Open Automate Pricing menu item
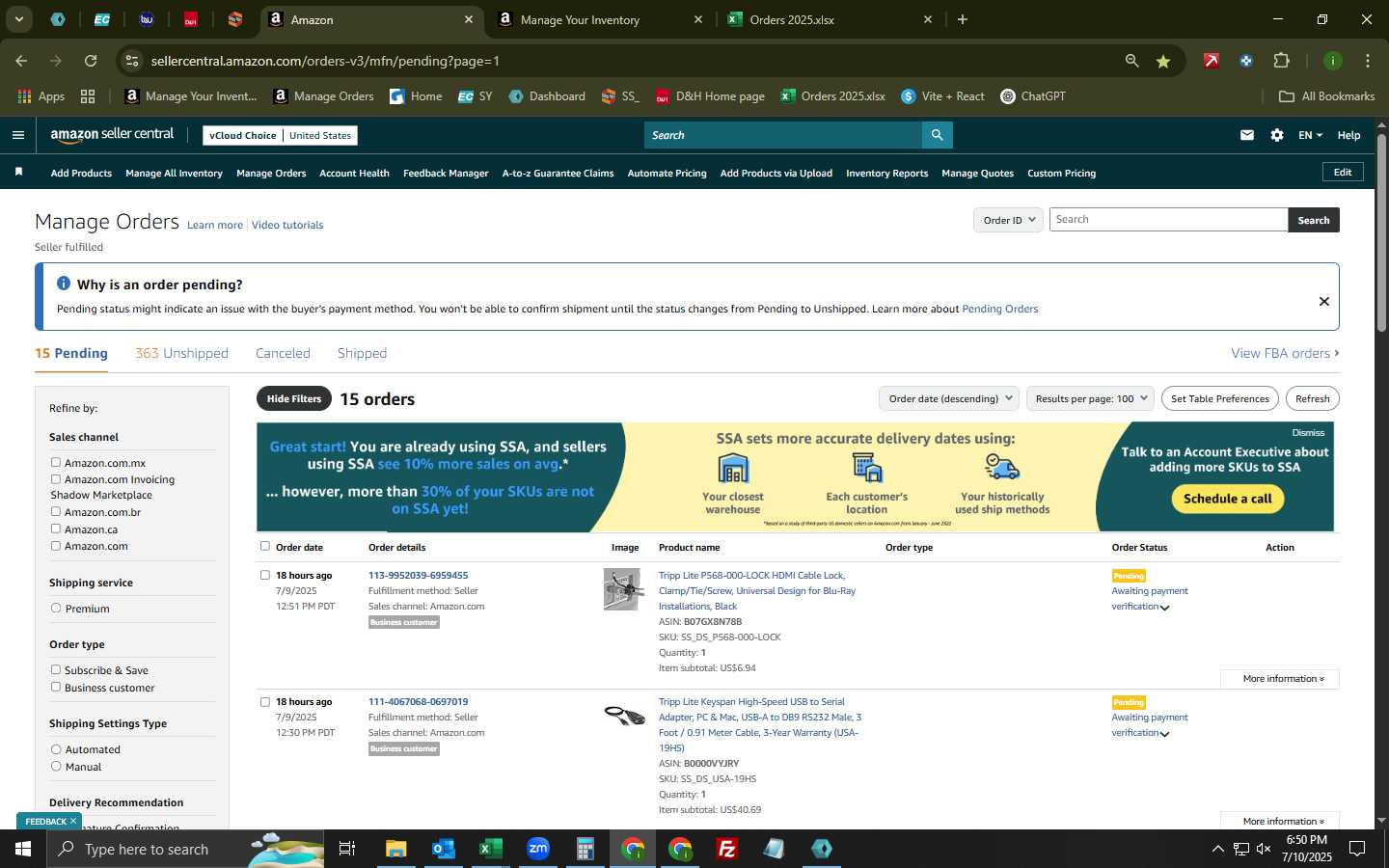Viewport: 1389px width, 868px height. coord(667,174)
